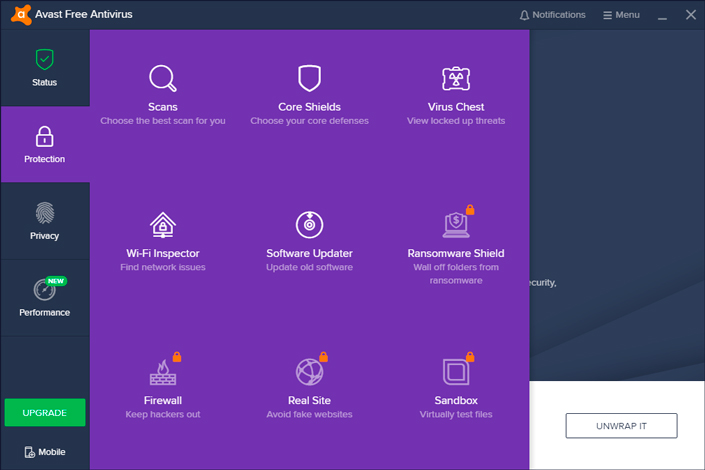This screenshot has width=705, height=470.
Task: Close the Avast window
Action: (691, 15)
